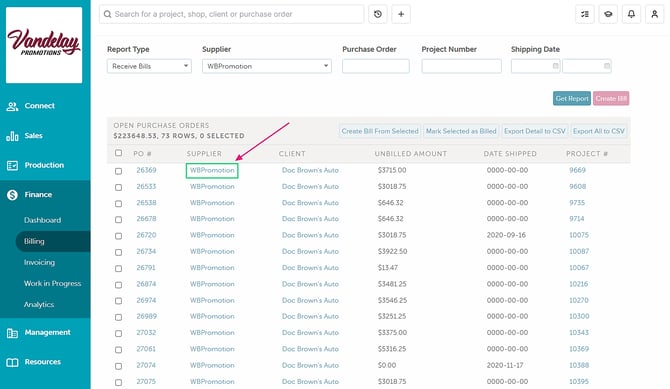Open Doc Brown's Auto client for PO 26533
The image size is (670, 389).
[310, 186]
